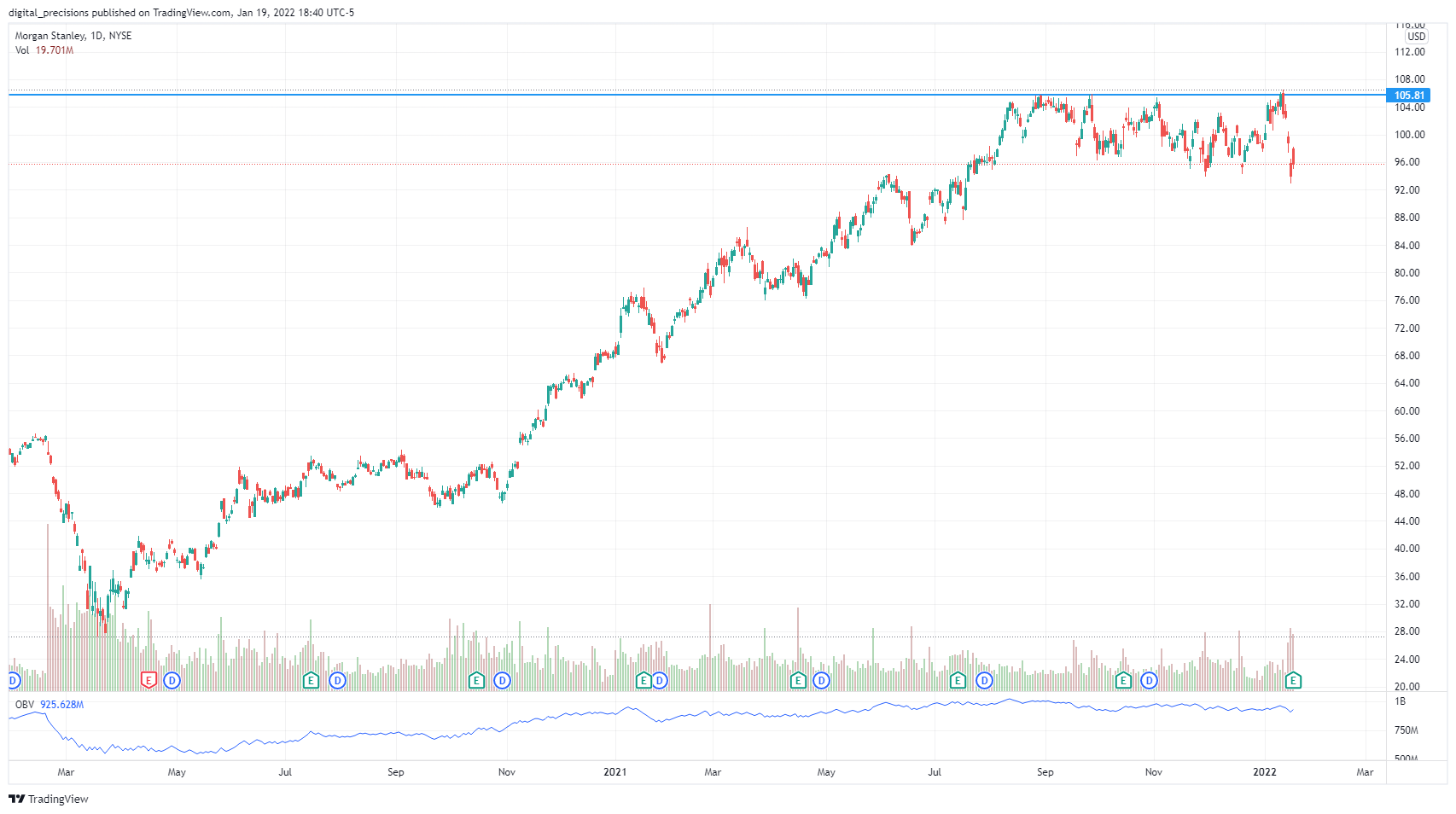Image resolution: width=1456 pixels, height=814 pixels.
Task: Select the earnings marker in October 2020
Action: click(477, 680)
